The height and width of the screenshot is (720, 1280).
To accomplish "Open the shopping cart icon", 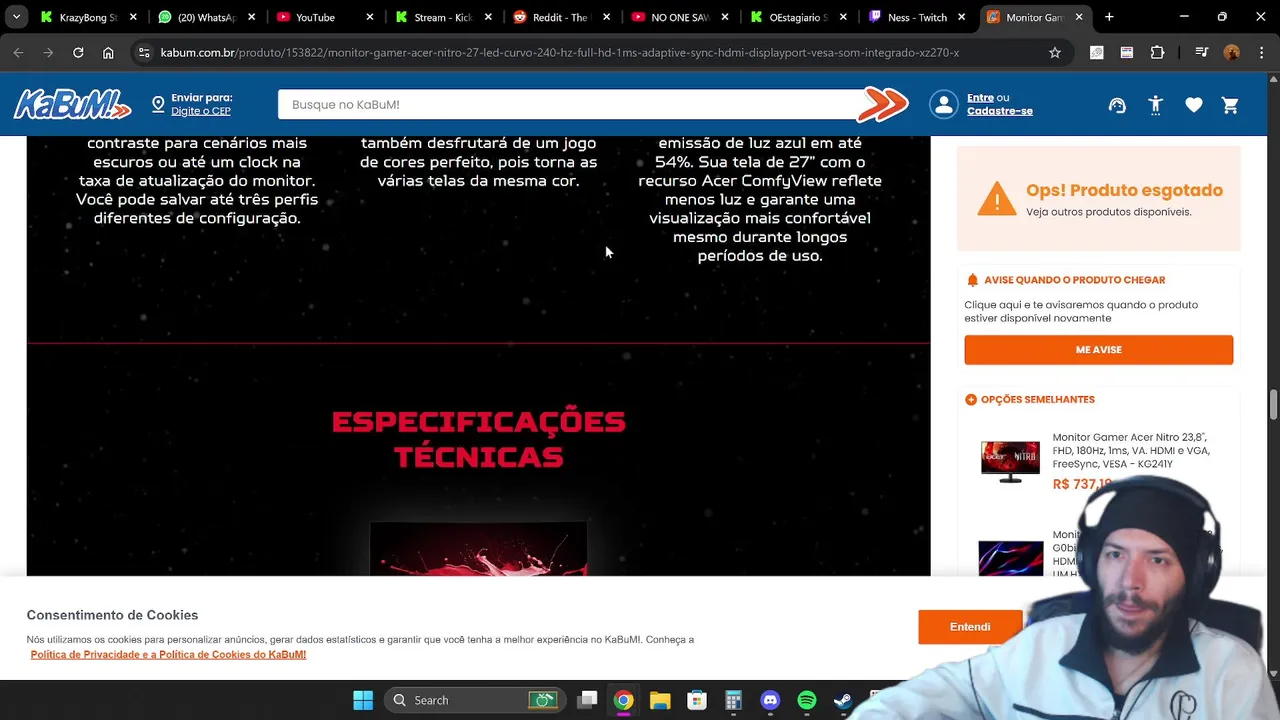I will 1230,105.
